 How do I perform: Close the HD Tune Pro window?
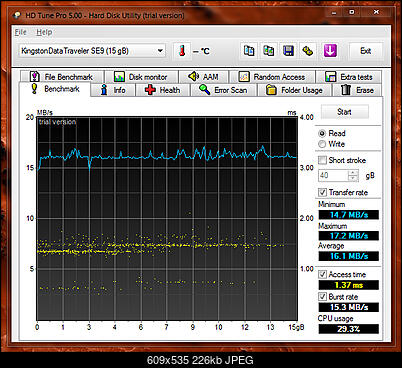pyautogui.click(x=376, y=13)
